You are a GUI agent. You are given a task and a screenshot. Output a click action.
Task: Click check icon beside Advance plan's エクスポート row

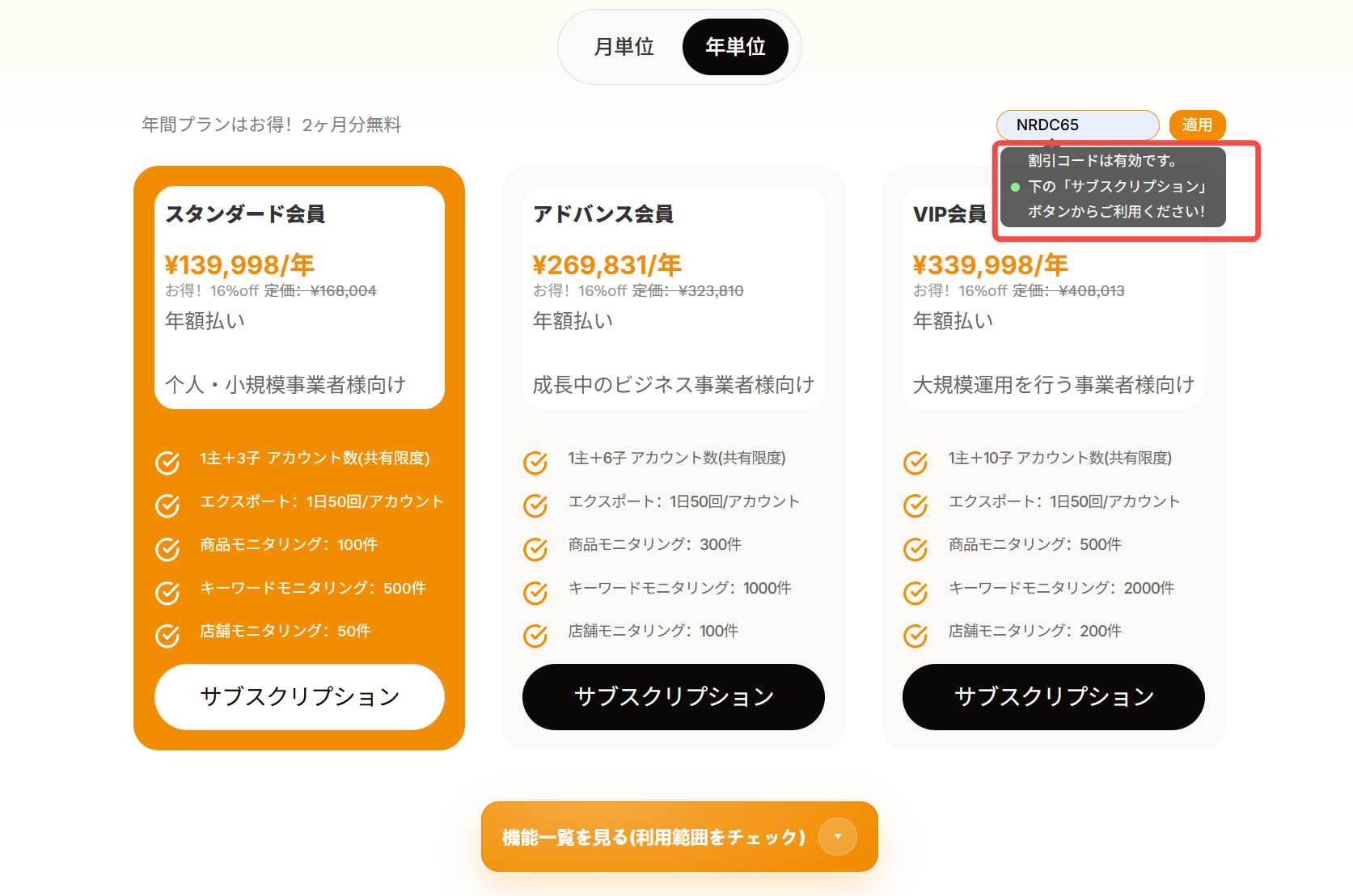(x=535, y=505)
